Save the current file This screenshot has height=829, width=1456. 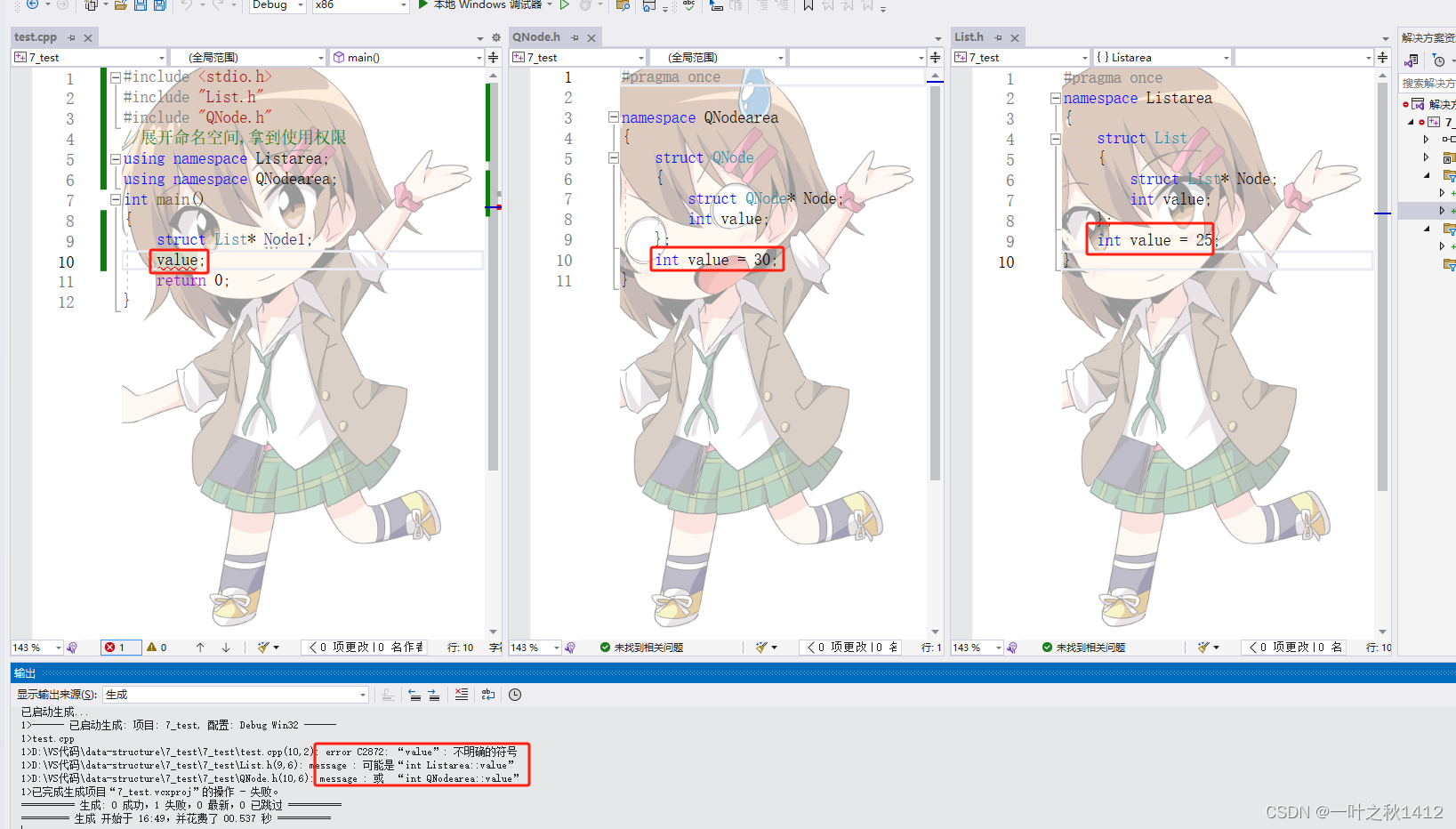(141, 5)
